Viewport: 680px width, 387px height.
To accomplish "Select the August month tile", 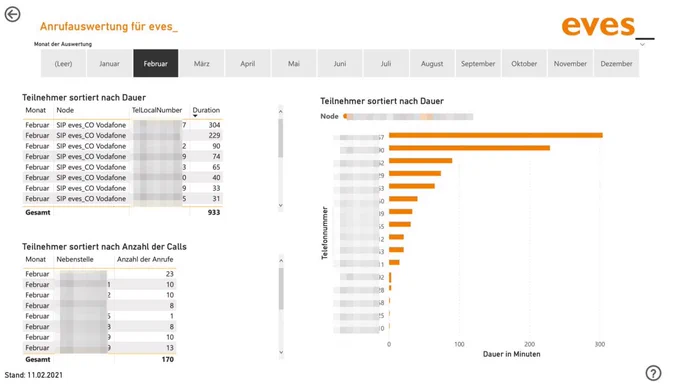I will 432,63.
